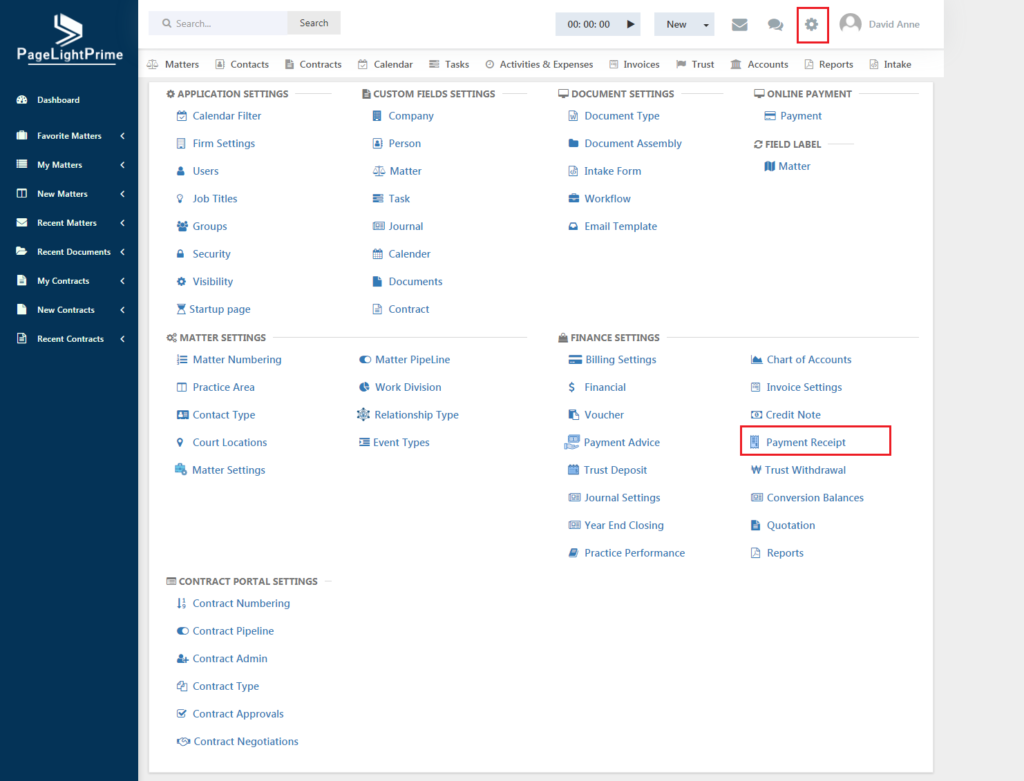Screen dimensions: 1024x781
Task: Expand Favorite Matters in sidebar
Action: point(122,136)
